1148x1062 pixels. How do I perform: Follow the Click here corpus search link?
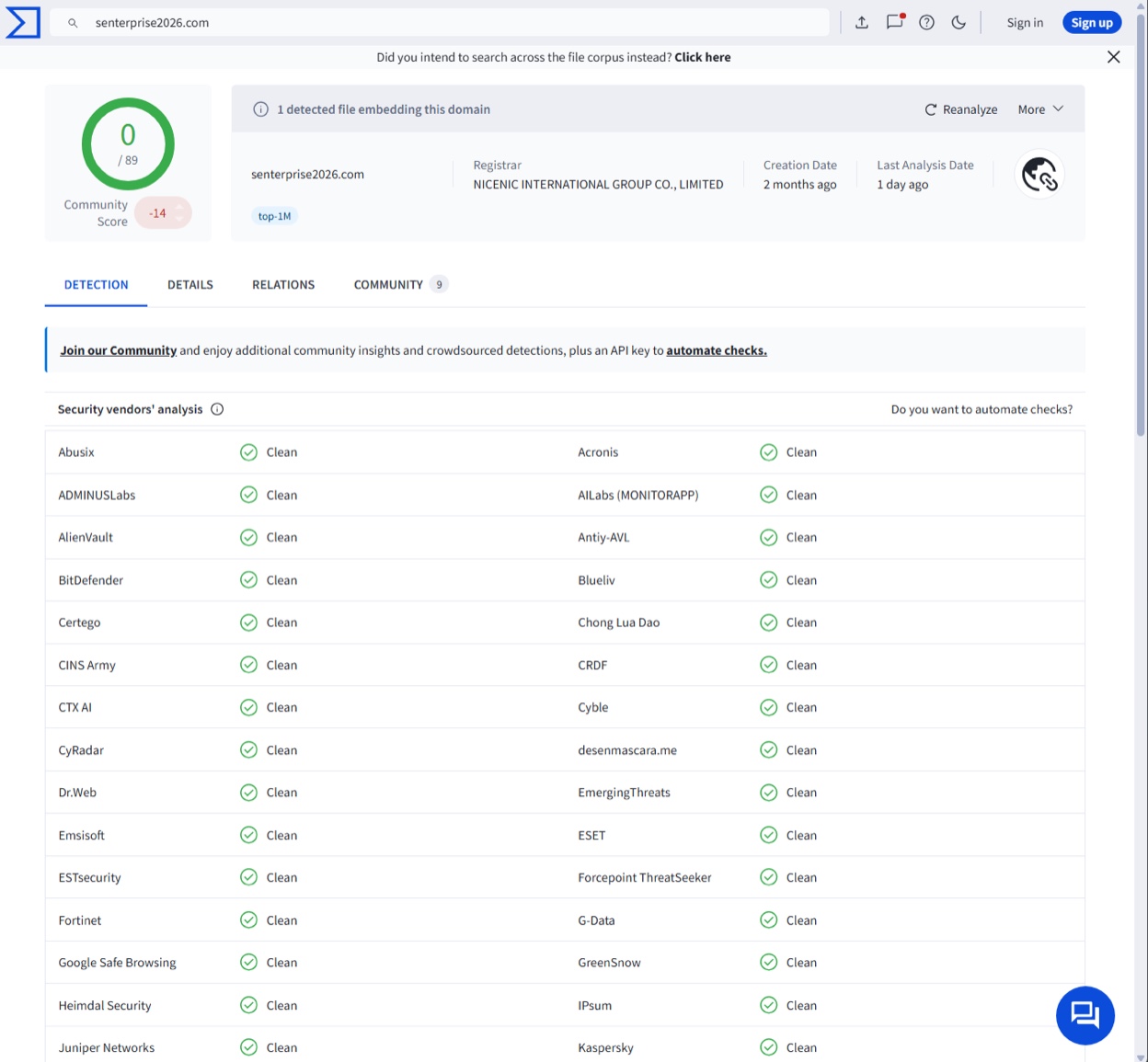coord(703,57)
